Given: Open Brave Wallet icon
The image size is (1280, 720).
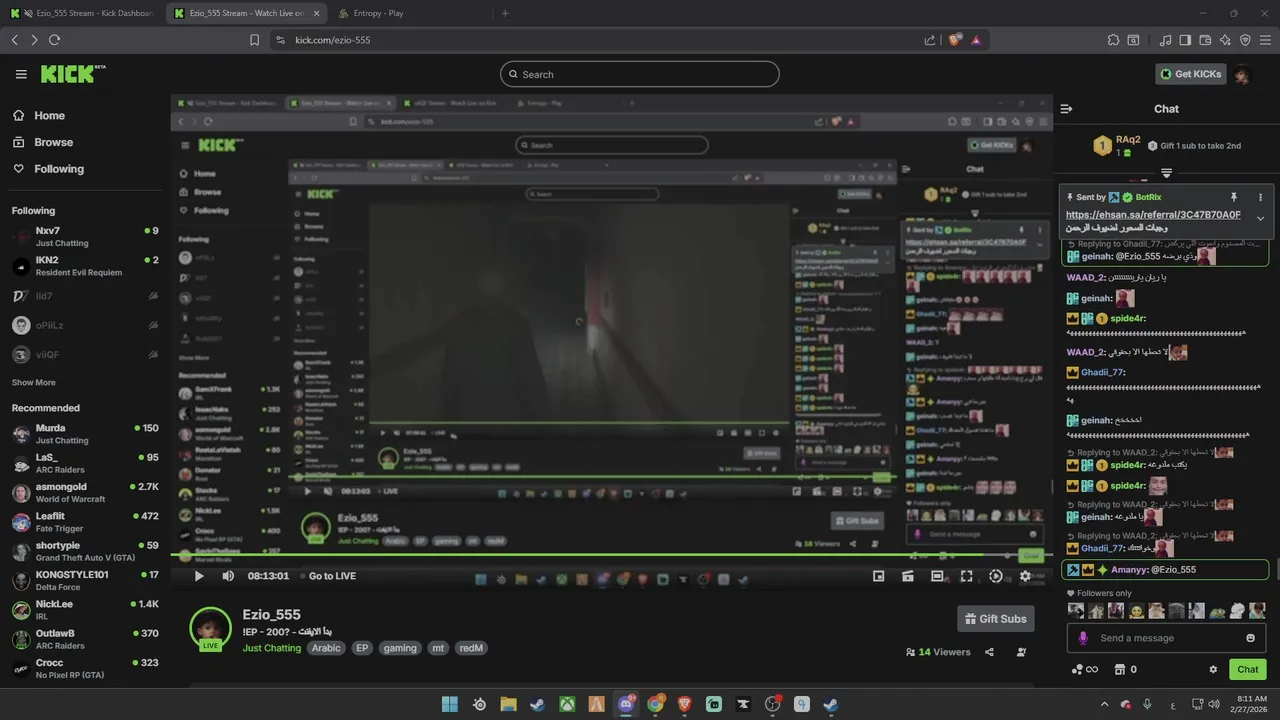Looking at the screenshot, I should coord(1205,40).
